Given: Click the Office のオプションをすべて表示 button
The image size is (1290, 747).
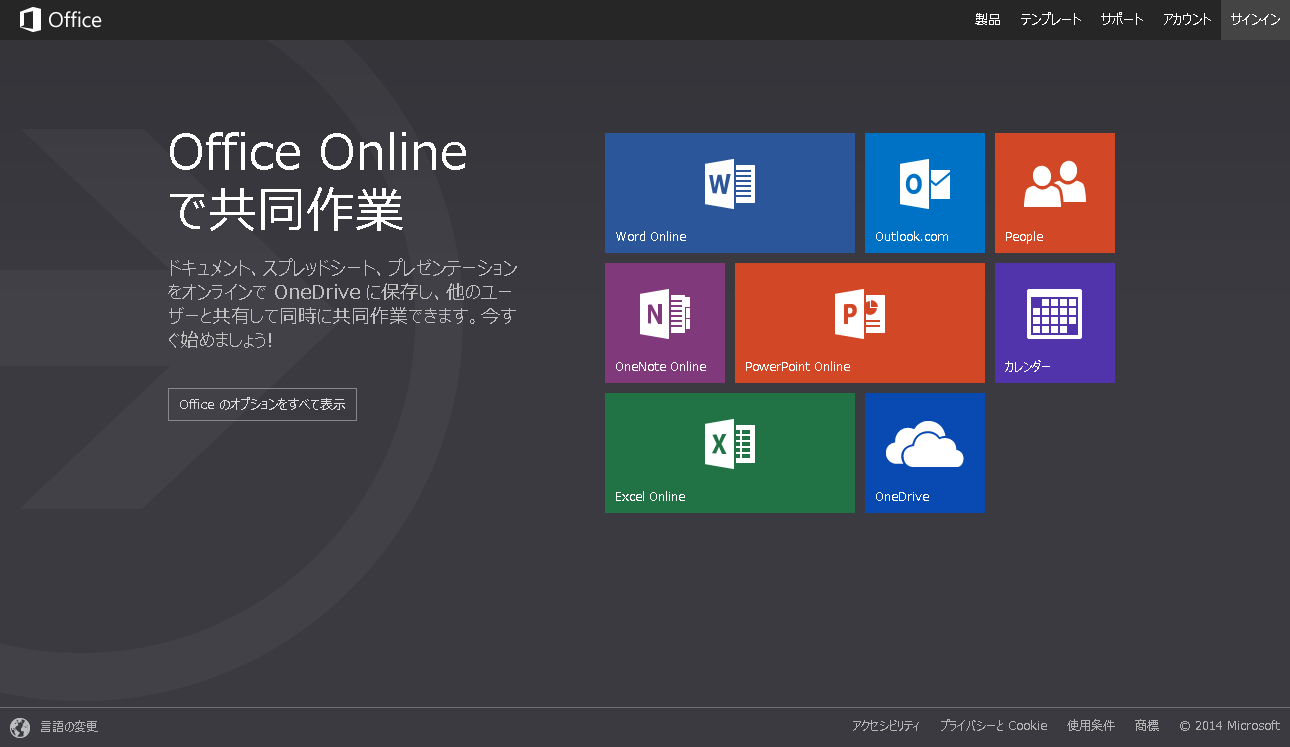Looking at the screenshot, I should [262, 405].
